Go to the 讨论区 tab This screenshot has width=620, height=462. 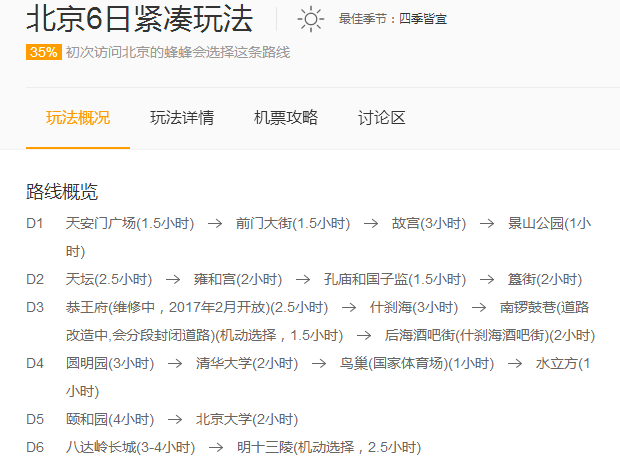[x=382, y=118]
